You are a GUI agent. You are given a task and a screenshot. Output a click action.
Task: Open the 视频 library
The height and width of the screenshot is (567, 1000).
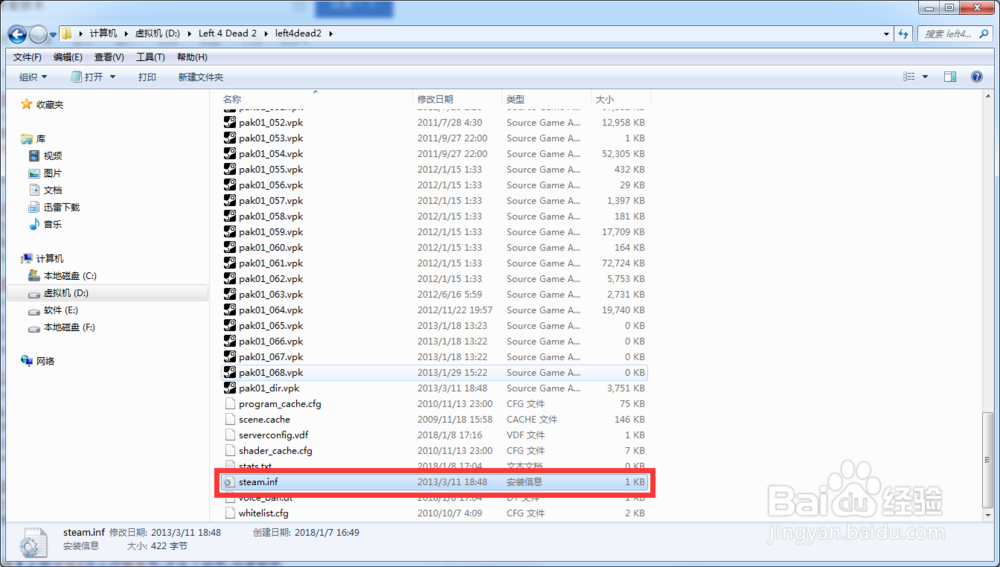click(x=45, y=156)
